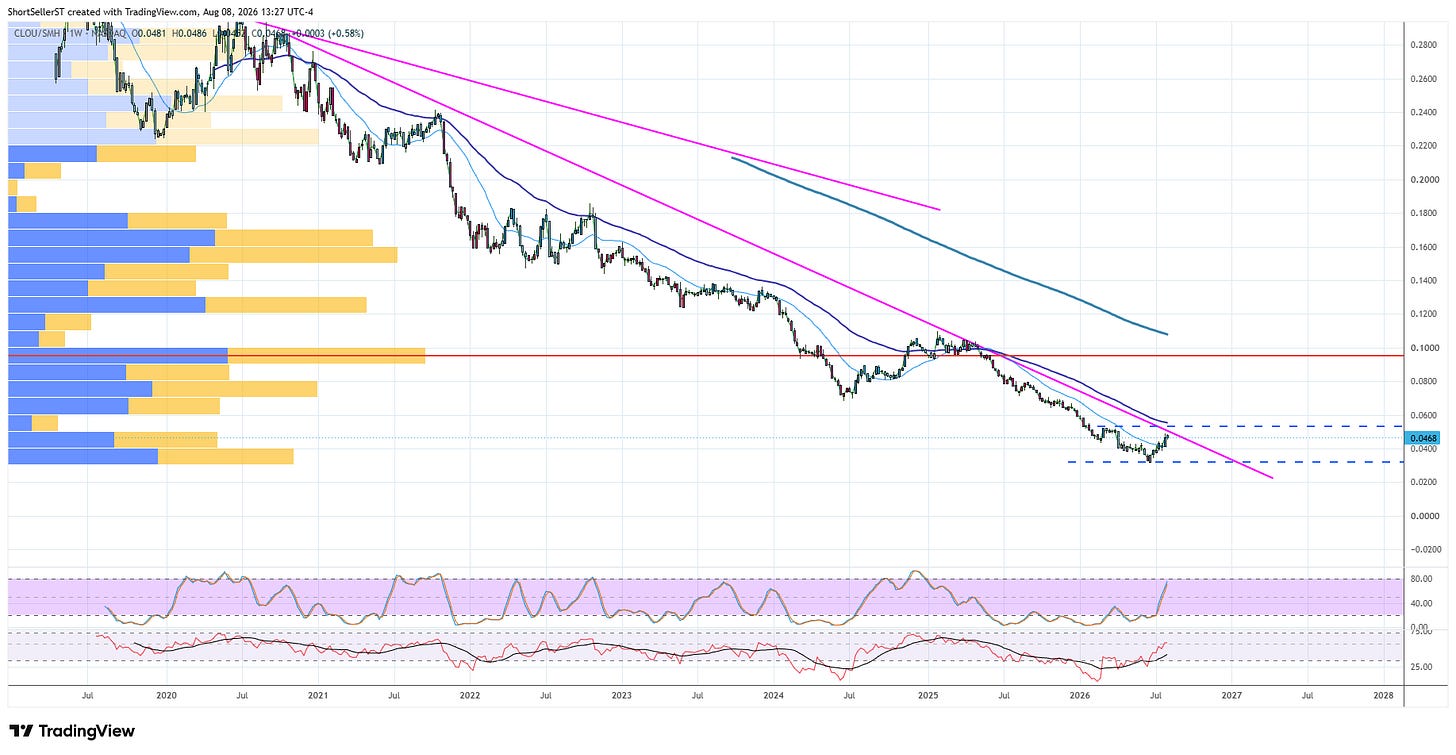Click the 0.1200 price axis label
Screen dimensions: 1456x755
coord(1423,315)
